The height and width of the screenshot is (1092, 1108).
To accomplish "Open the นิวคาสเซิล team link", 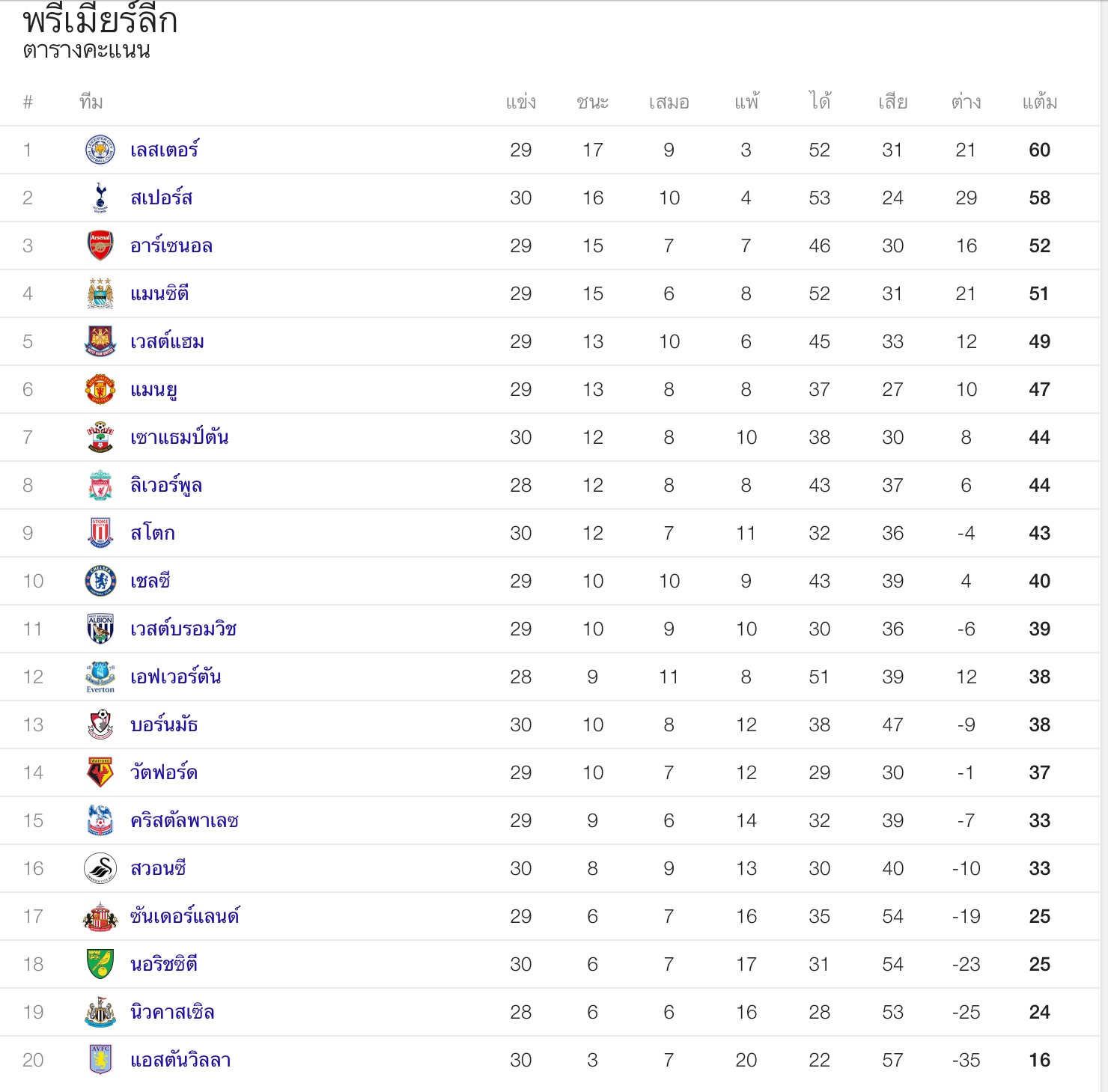I will tap(172, 1012).
